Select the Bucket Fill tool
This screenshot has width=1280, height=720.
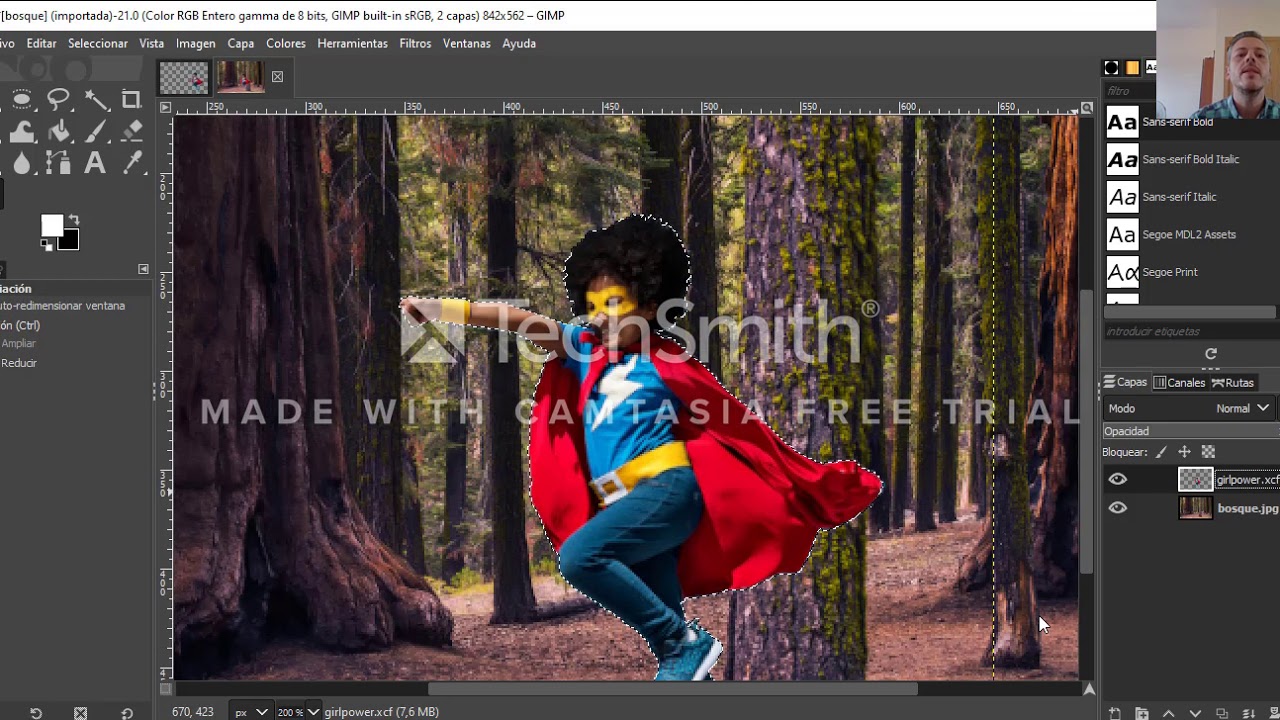[58, 131]
